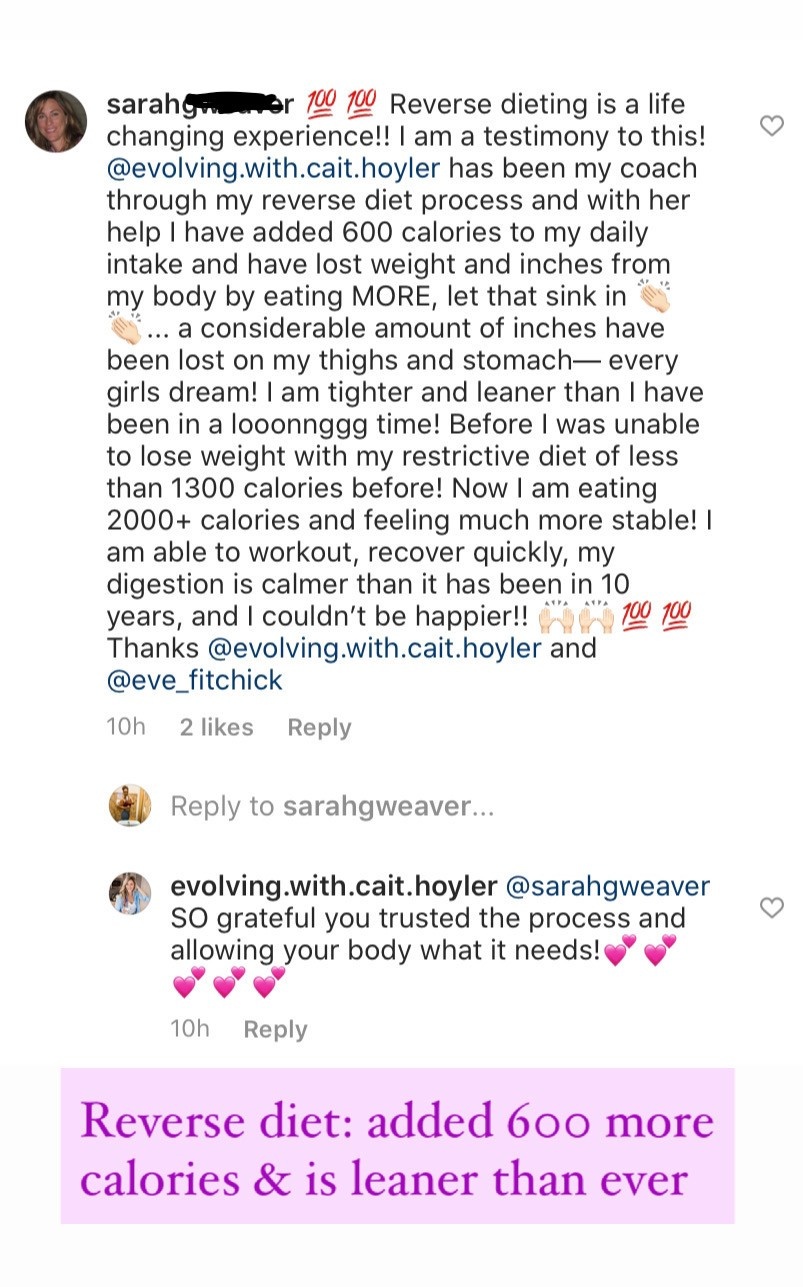Focus the "Reply to sarahgweaver..." field
Screen dimensions: 803x1287
332,806
